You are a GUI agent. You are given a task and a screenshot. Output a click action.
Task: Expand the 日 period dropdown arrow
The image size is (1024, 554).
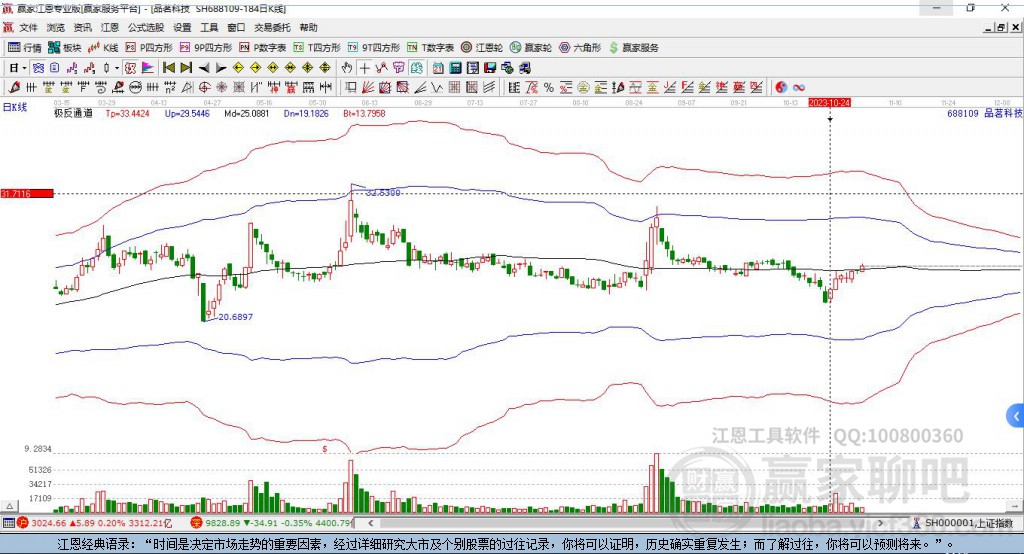tap(24, 68)
